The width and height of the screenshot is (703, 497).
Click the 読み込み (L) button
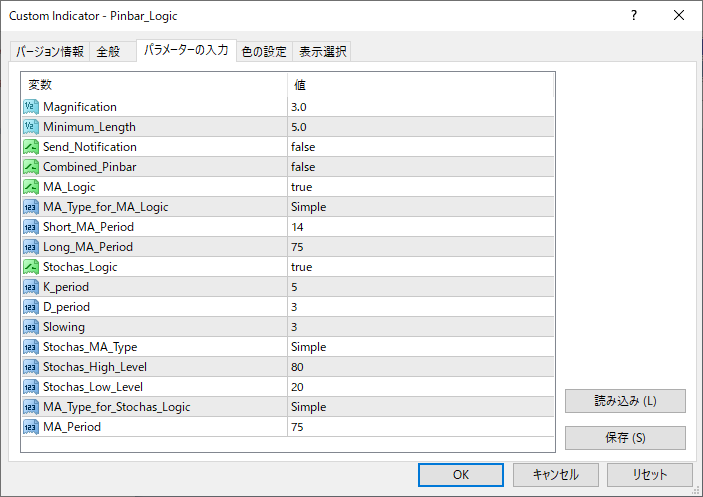point(625,401)
